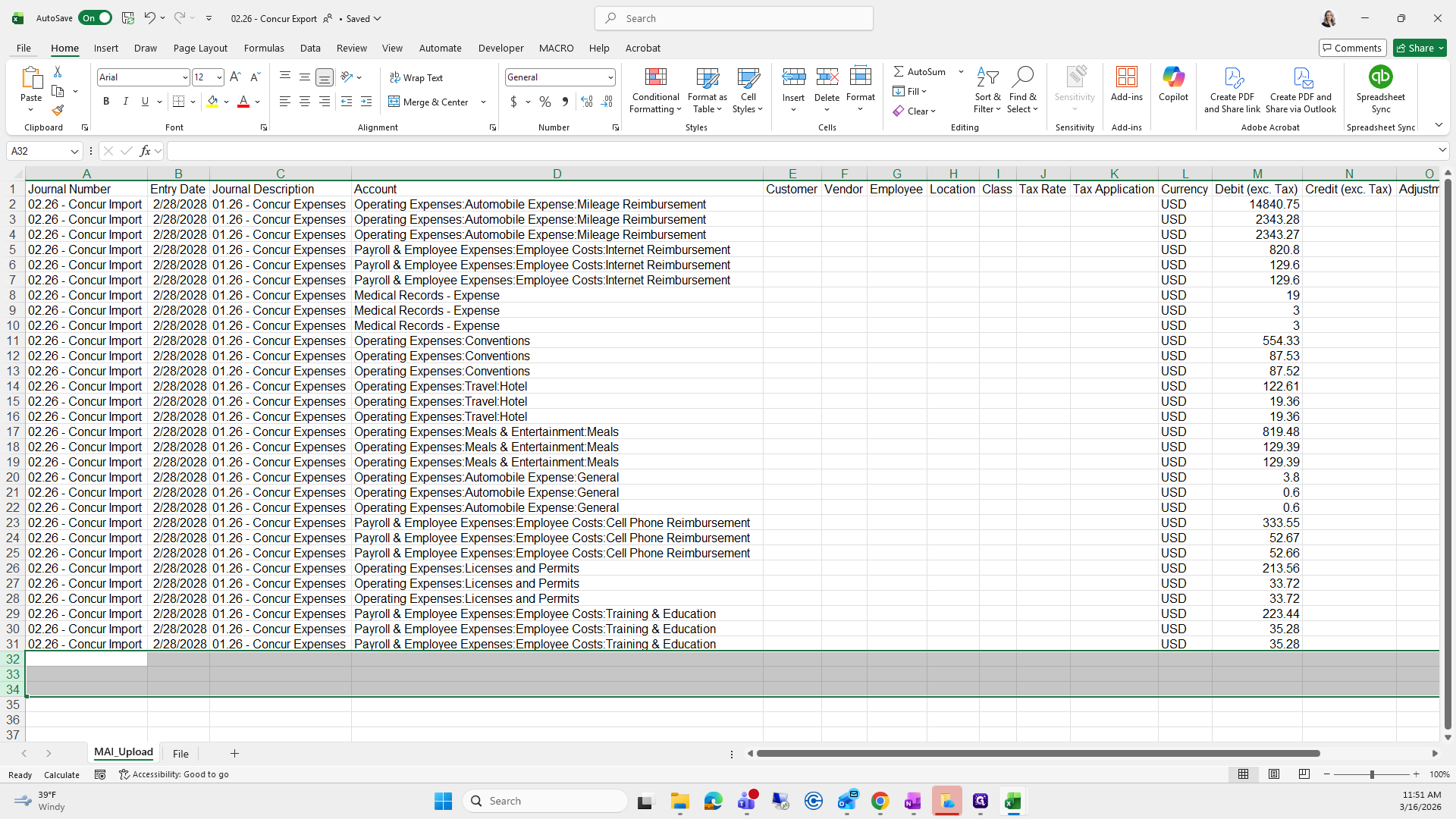Toggle Bold formatting
1456x819 pixels.
tap(106, 102)
